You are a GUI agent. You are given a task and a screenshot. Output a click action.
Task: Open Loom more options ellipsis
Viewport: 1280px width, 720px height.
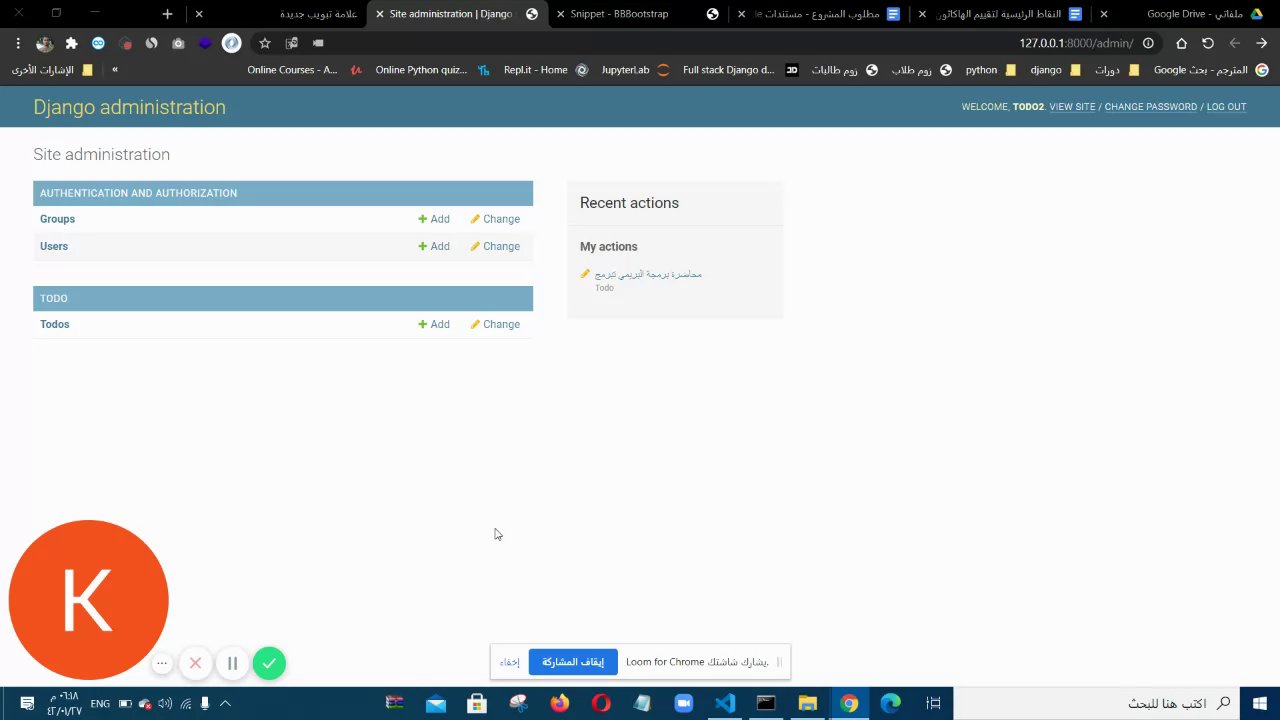[162, 663]
